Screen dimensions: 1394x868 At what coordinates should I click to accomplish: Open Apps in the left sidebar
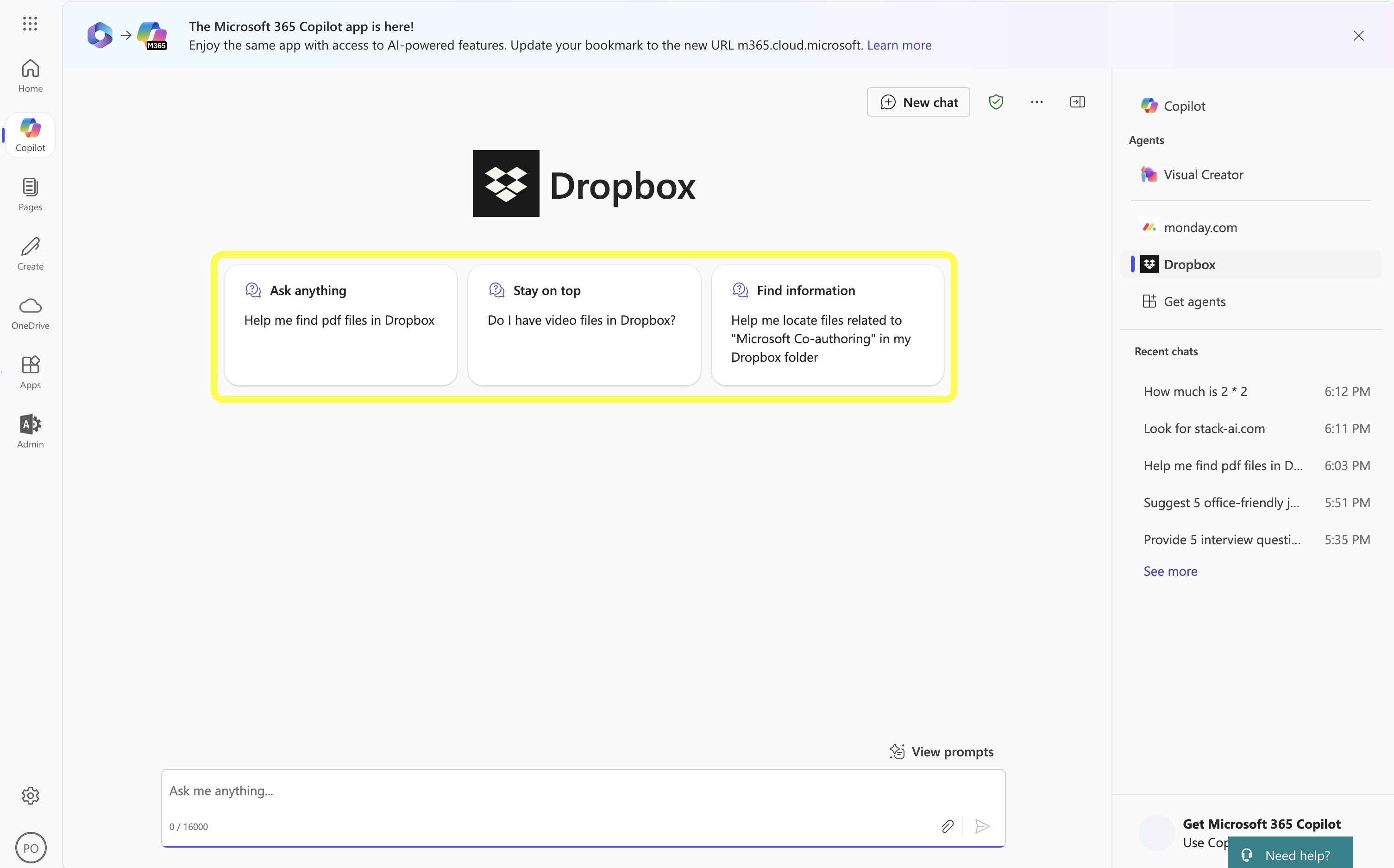31,372
